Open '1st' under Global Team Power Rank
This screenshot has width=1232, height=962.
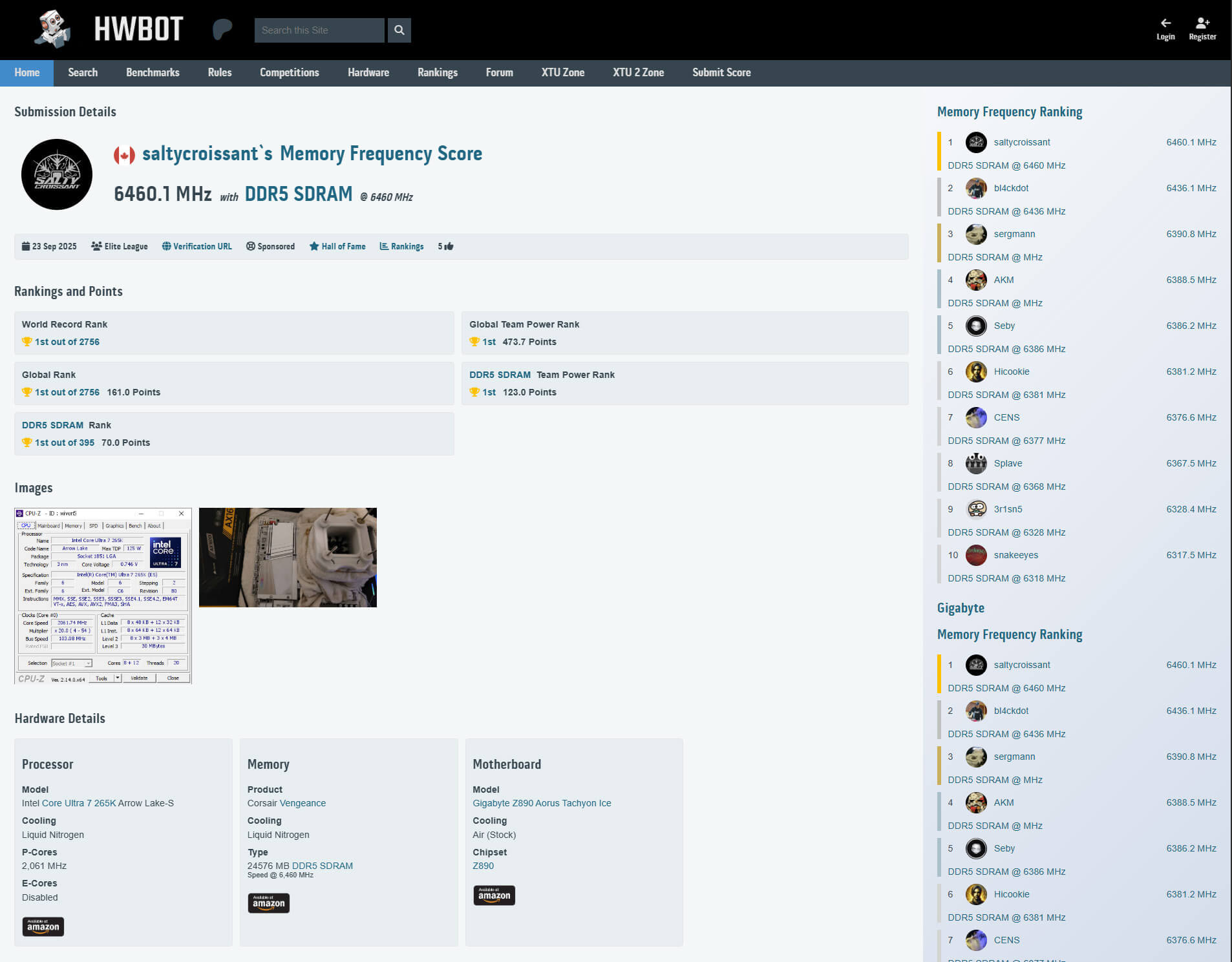pos(489,342)
